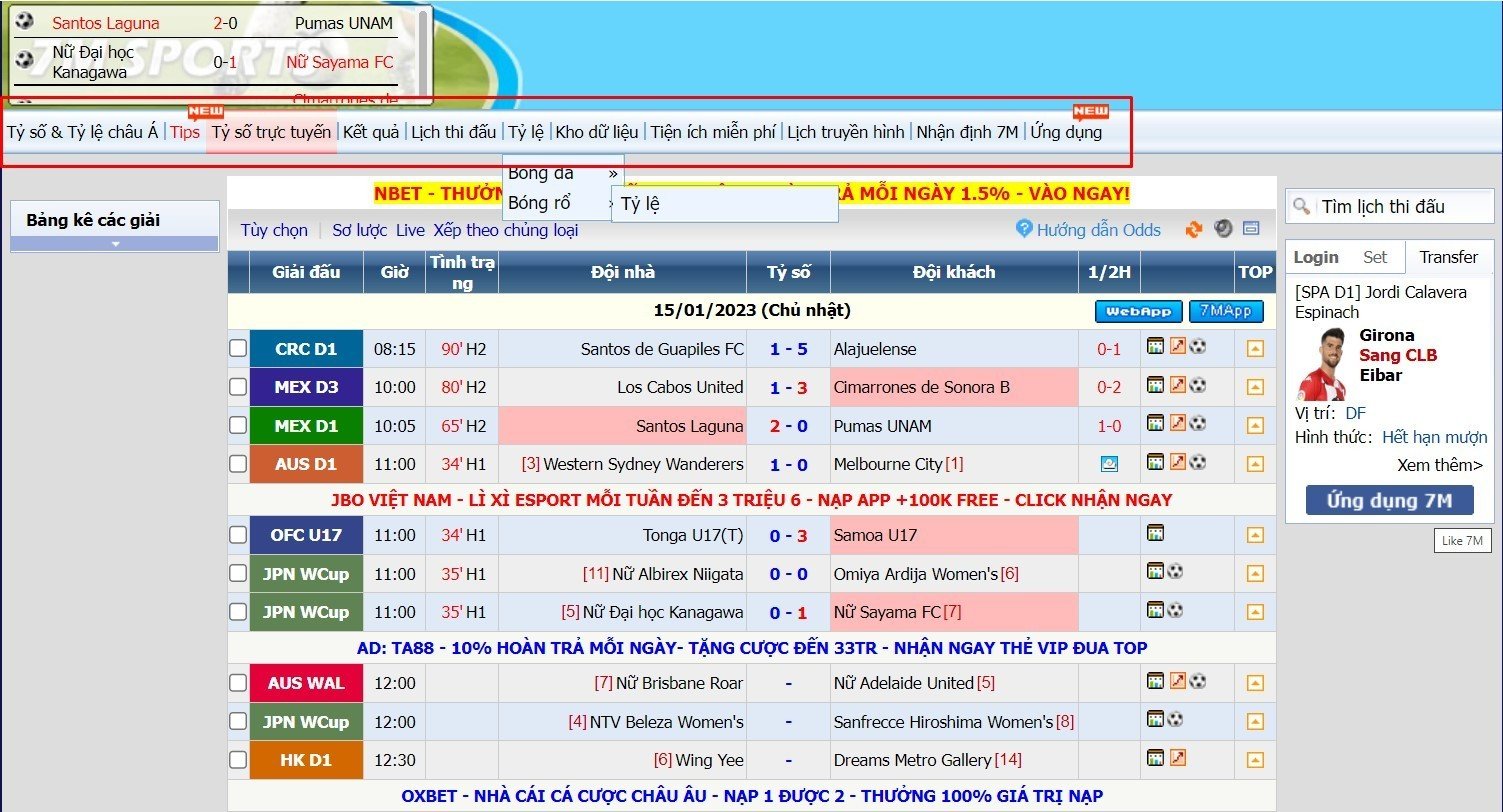Select the HK D1 row checkbox
The image size is (1503, 812).
pyautogui.click(x=238, y=760)
